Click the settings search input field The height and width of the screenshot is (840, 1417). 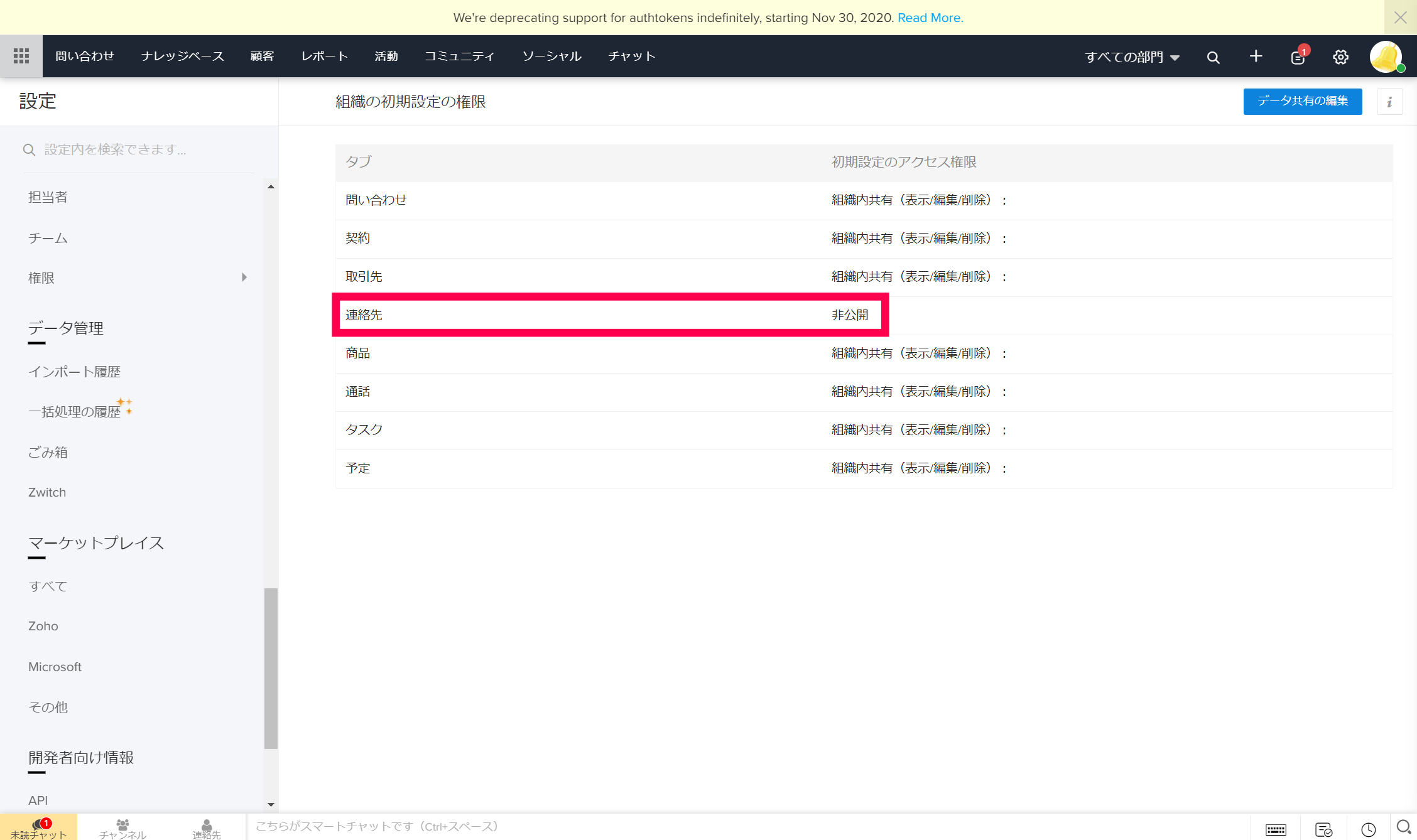[x=138, y=149]
